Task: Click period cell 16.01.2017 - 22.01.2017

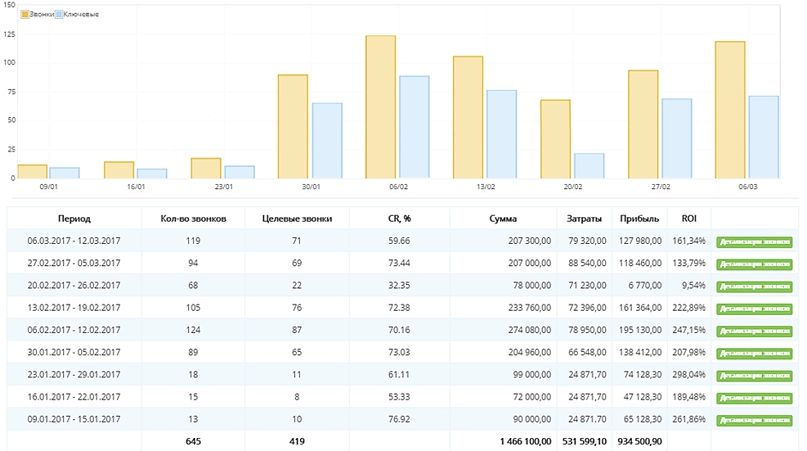Action: tap(74, 397)
